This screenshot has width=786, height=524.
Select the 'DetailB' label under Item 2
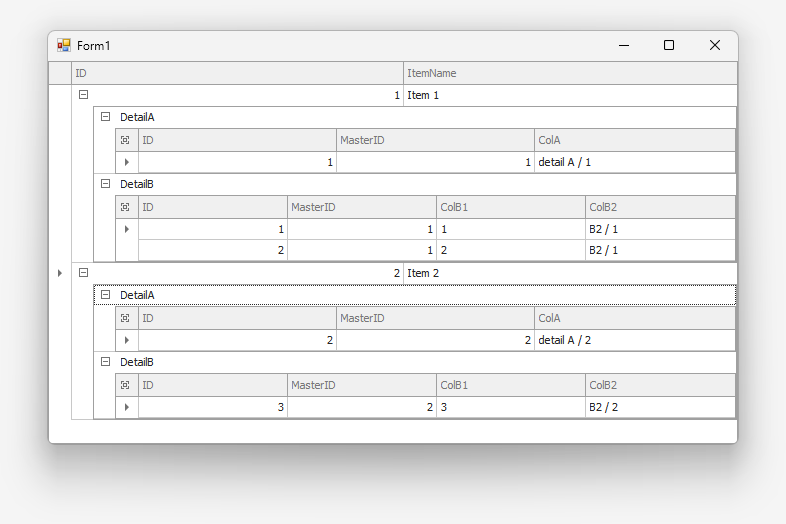tap(137, 362)
